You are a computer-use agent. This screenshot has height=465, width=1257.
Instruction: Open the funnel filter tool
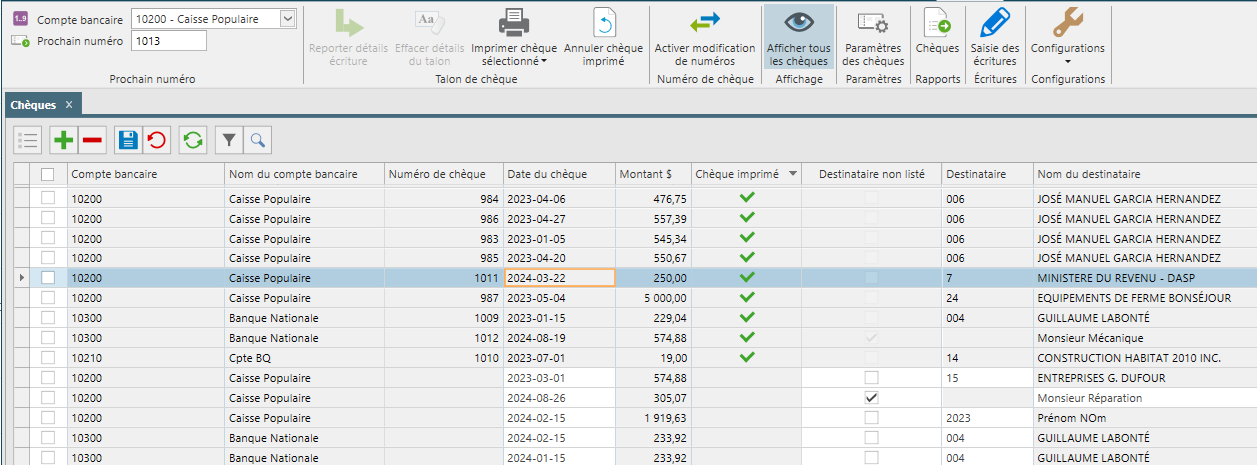tap(229, 140)
